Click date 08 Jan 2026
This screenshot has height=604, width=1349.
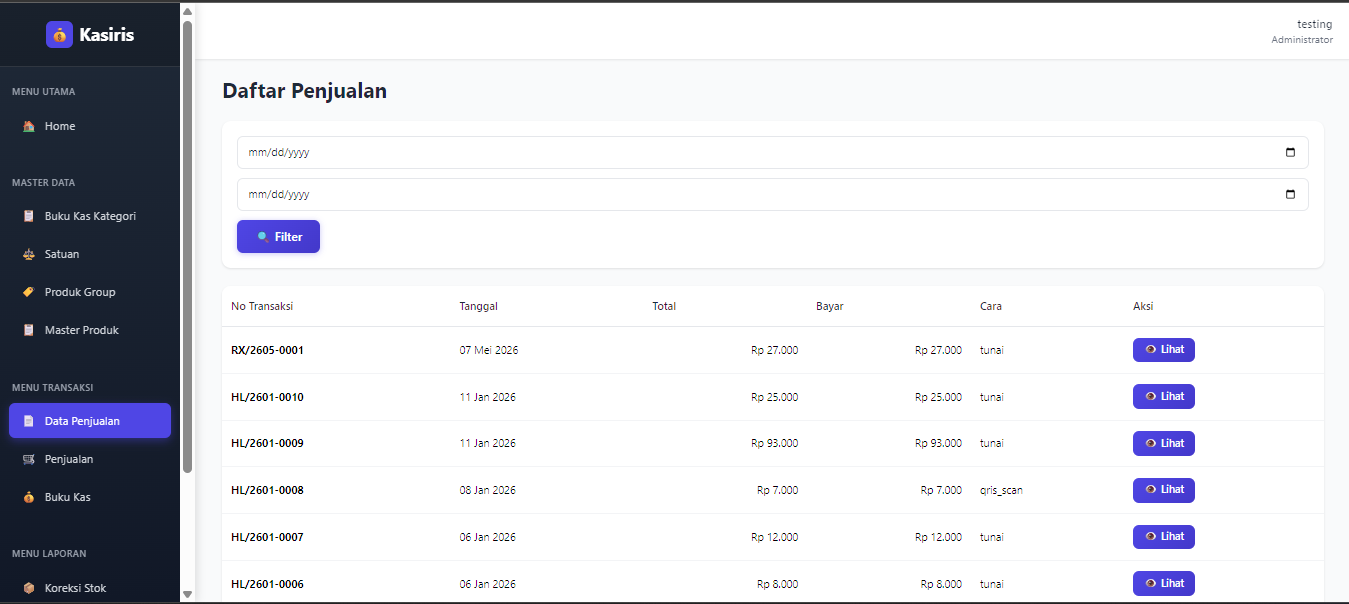click(x=488, y=490)
